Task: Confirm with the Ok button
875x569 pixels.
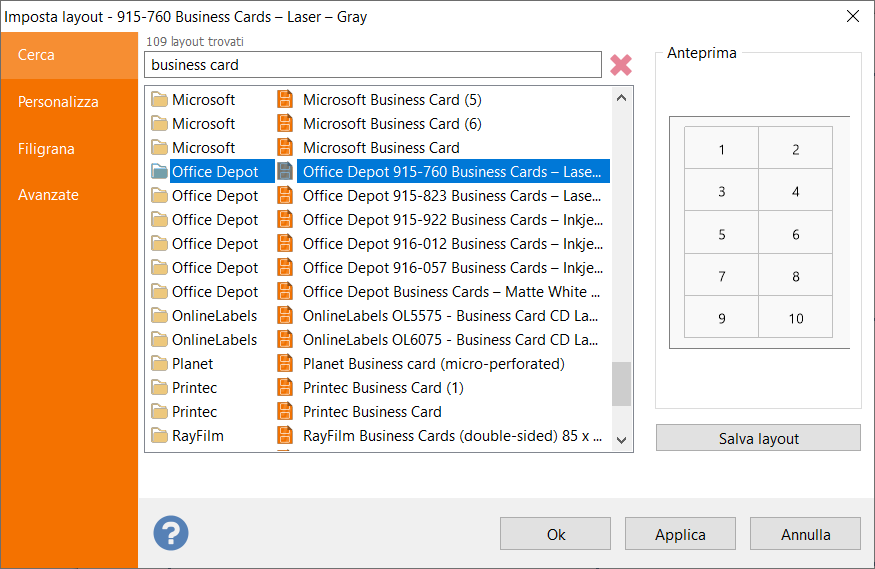Action: (555, 534)
